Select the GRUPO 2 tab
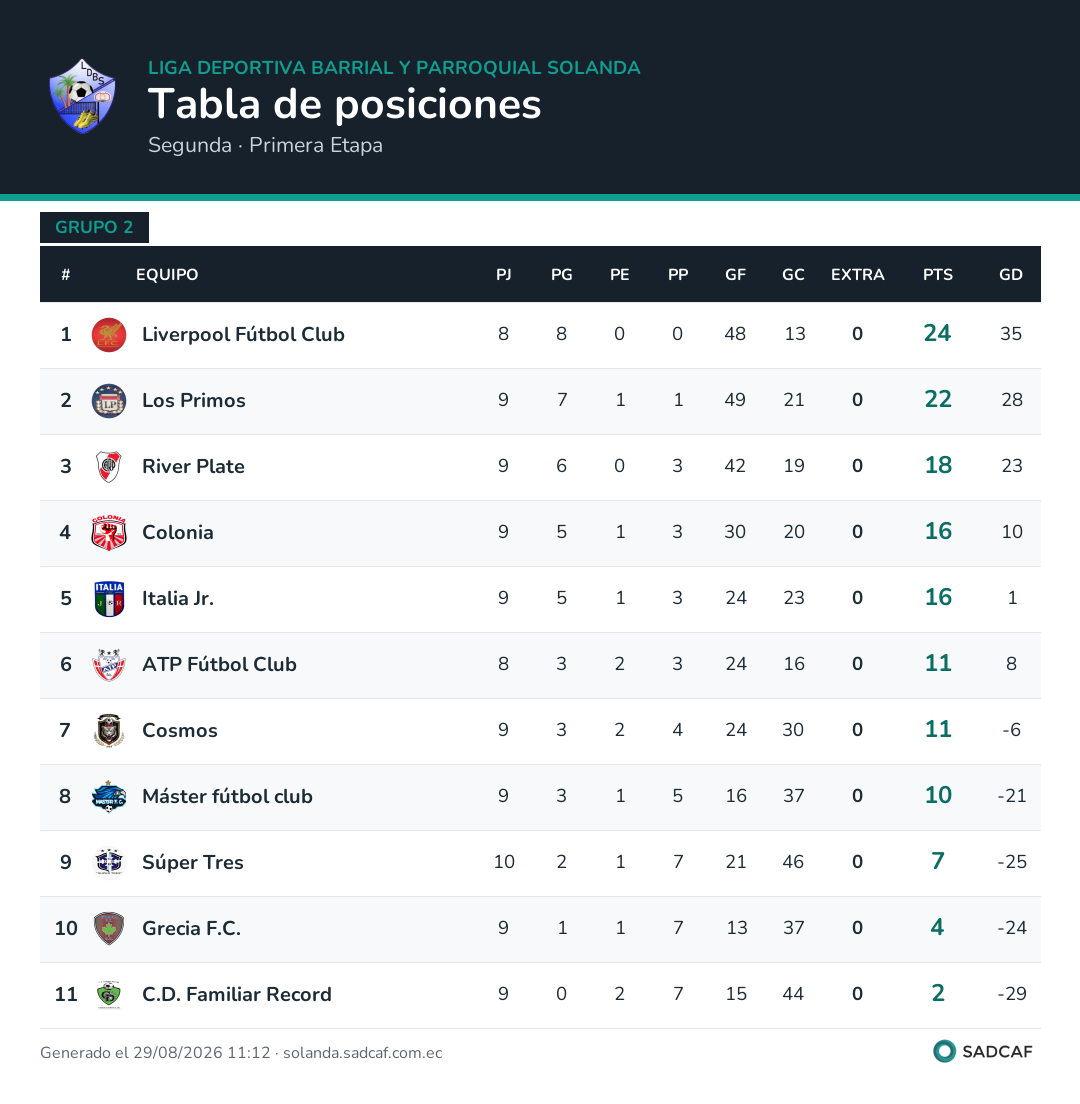 click(94, 227)
